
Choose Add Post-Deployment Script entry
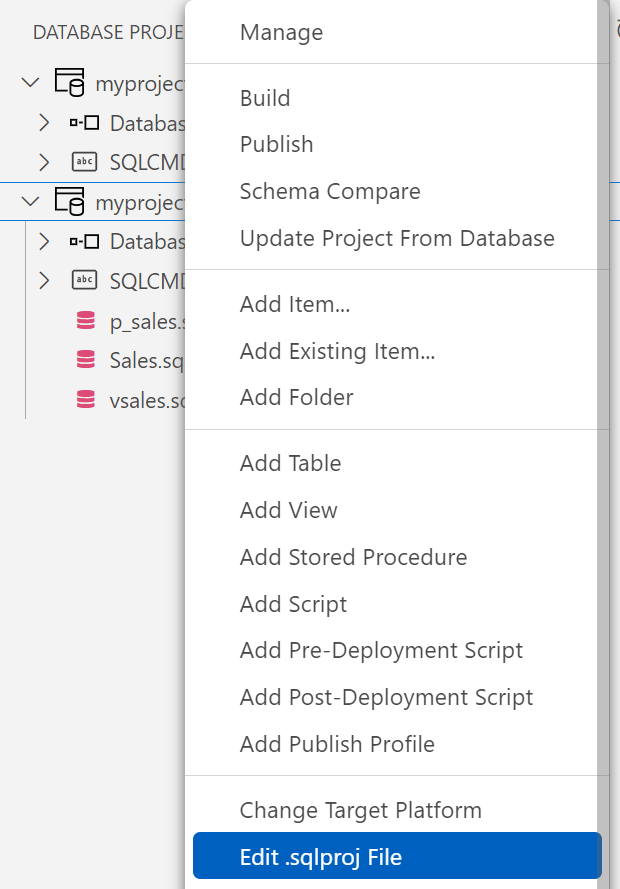[x=386, y=697]
